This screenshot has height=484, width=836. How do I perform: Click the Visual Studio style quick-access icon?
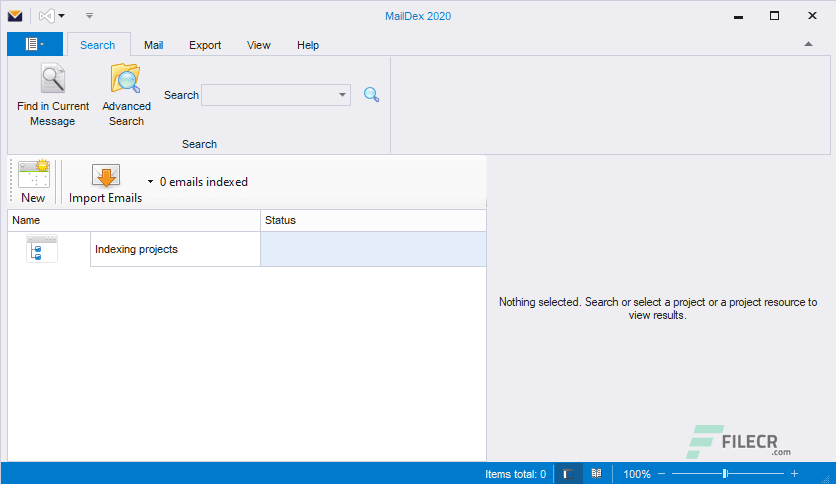coord(47,16)
